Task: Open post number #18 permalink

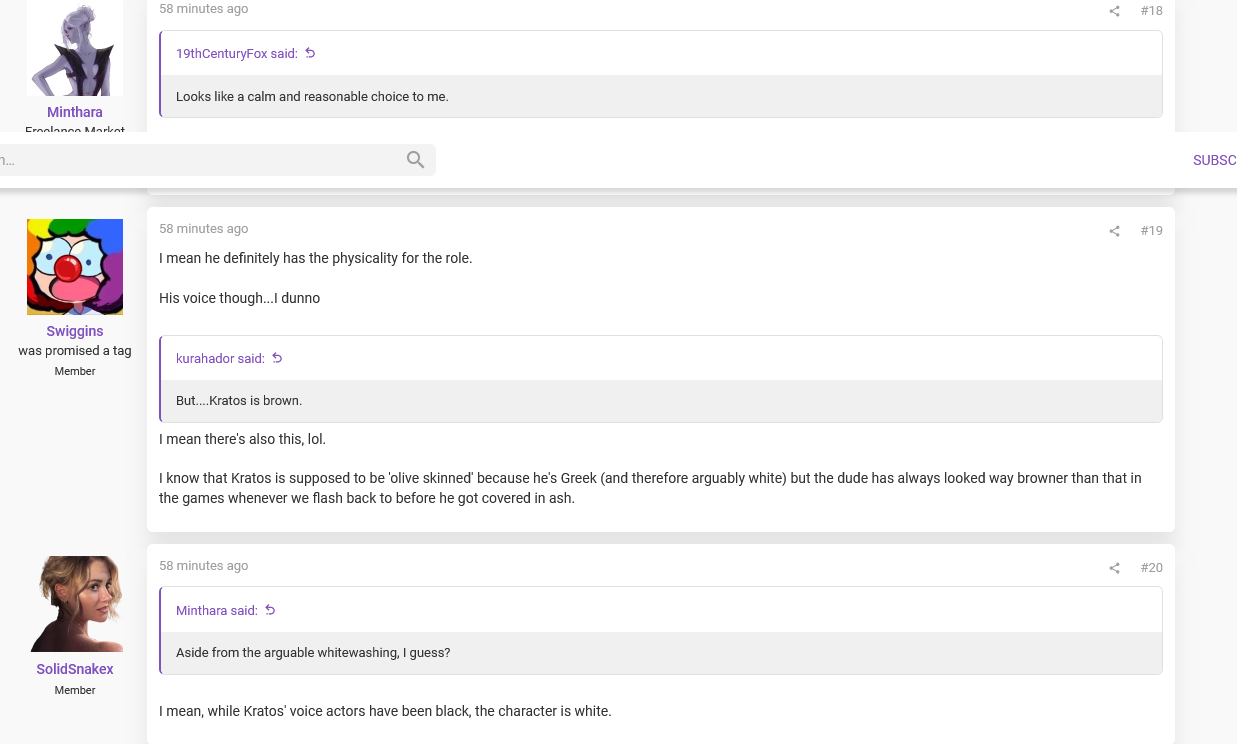Action: click(1151, 11)
